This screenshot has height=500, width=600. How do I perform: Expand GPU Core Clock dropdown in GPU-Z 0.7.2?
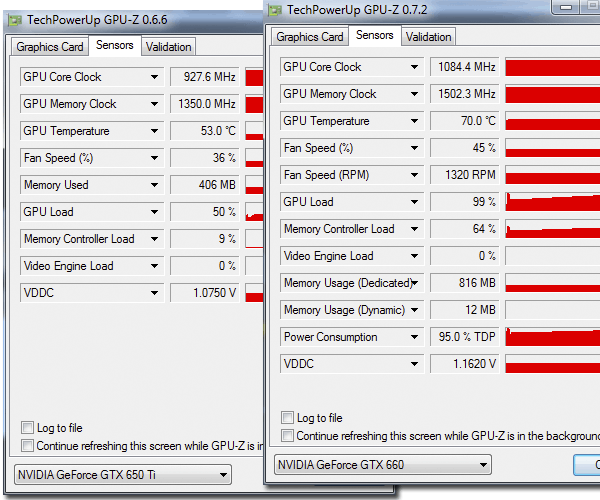point(414,67)
